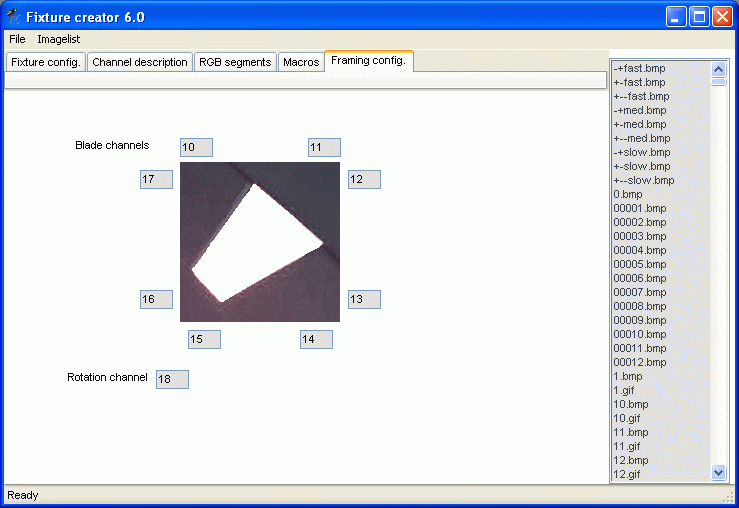Click the Fixture creator app icon in title bar

(13, 17)
